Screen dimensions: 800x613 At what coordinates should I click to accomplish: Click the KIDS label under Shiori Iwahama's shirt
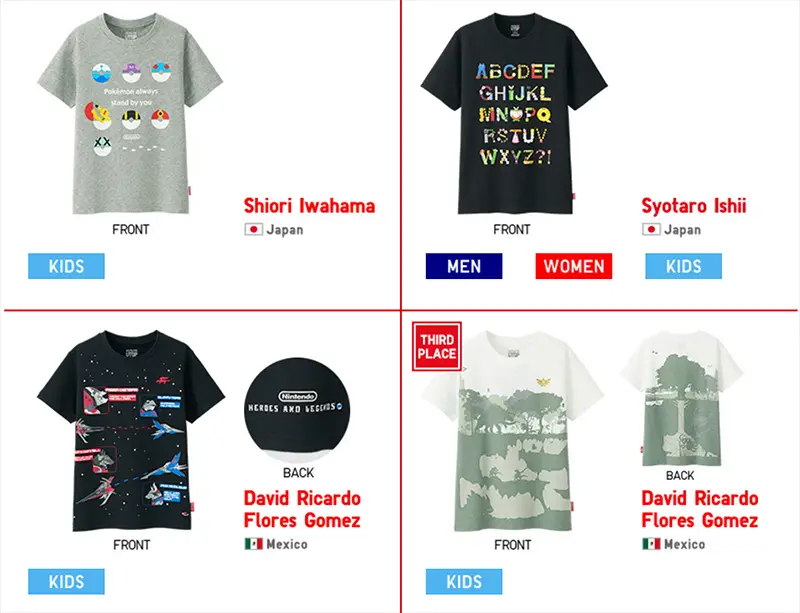[66, 266]
